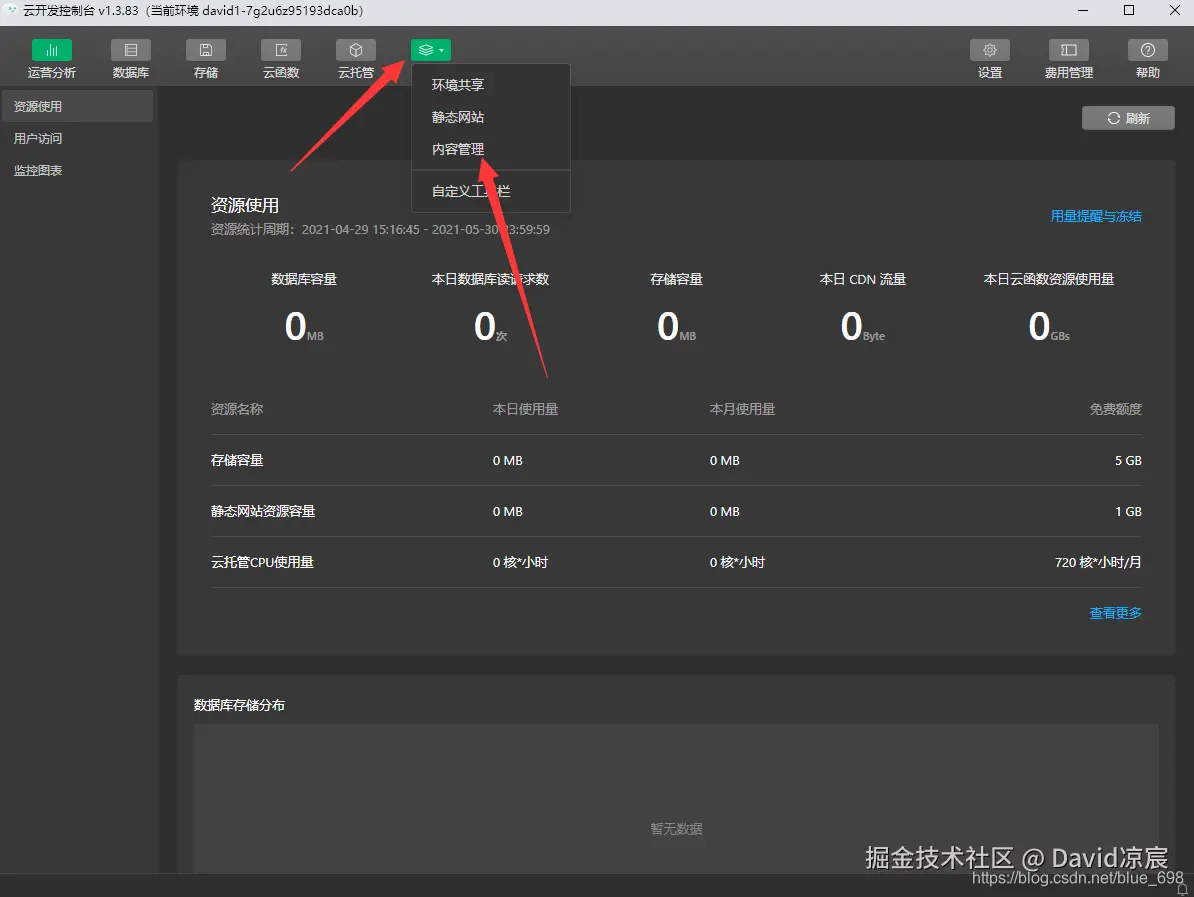The image size is (1194, 897).
Task: Open the 帮助 icon
Action: [x=1147, y=58]
